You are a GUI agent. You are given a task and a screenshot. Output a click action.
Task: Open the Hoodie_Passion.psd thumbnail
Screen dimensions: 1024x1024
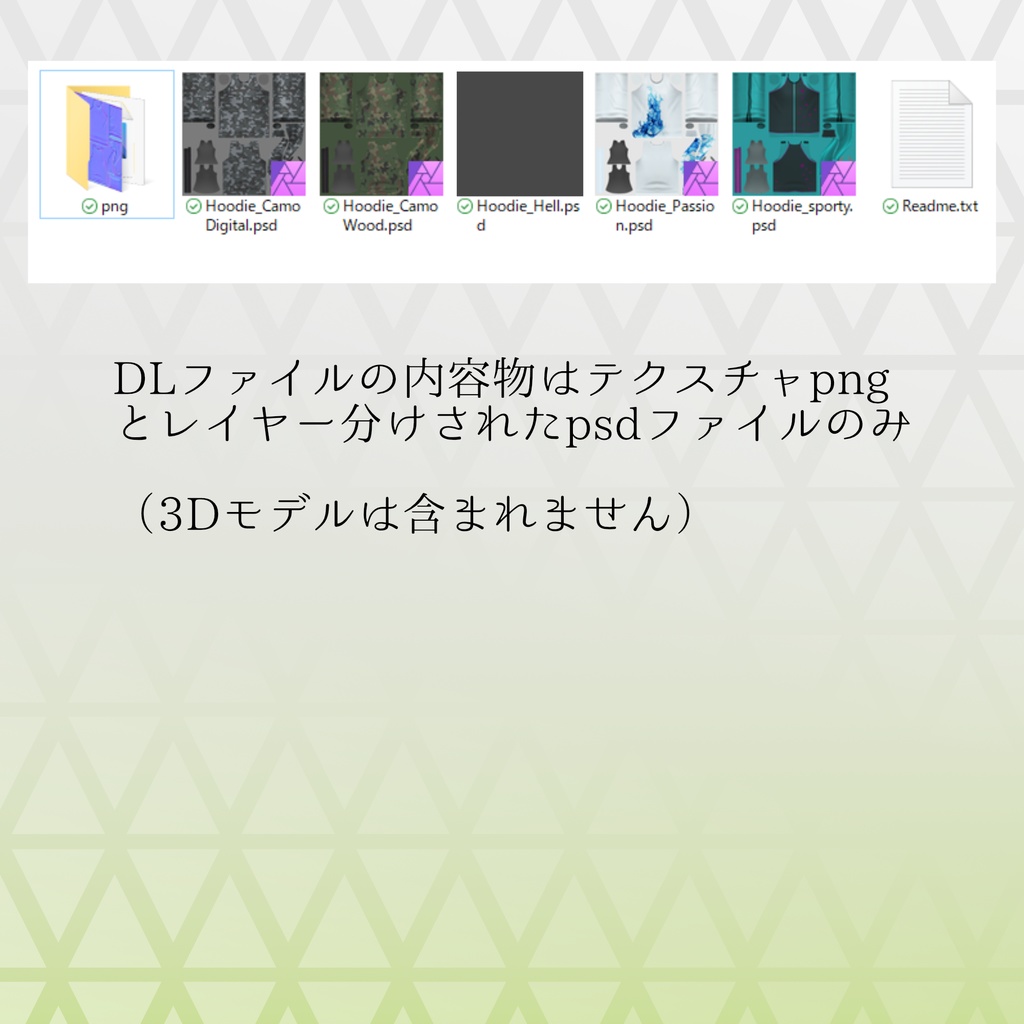point(657,135)
